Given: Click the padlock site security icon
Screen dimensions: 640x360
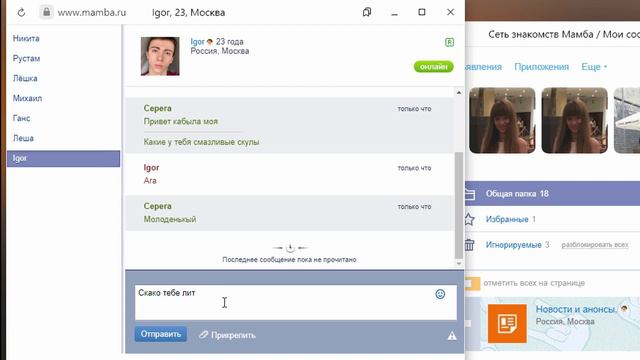Looking at the screenshot, I should click(47, 12).
